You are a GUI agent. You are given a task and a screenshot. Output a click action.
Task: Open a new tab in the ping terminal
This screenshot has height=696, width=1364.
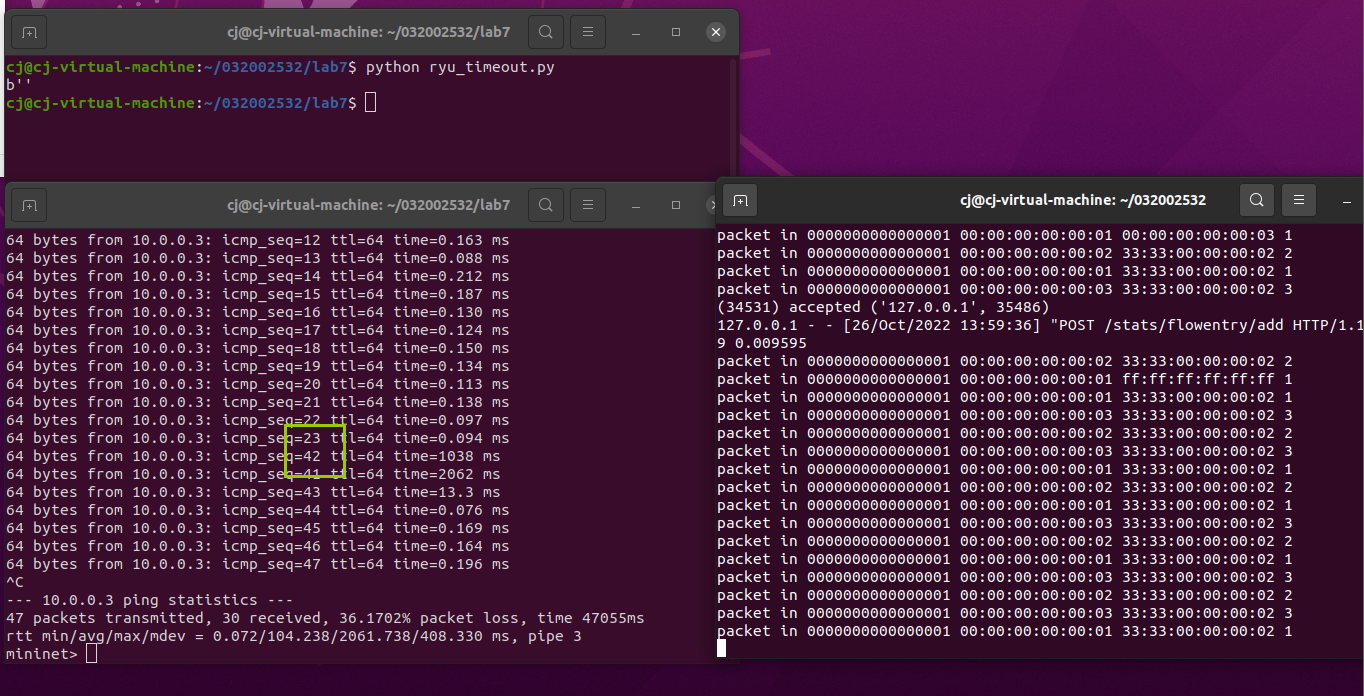[29, 205]
